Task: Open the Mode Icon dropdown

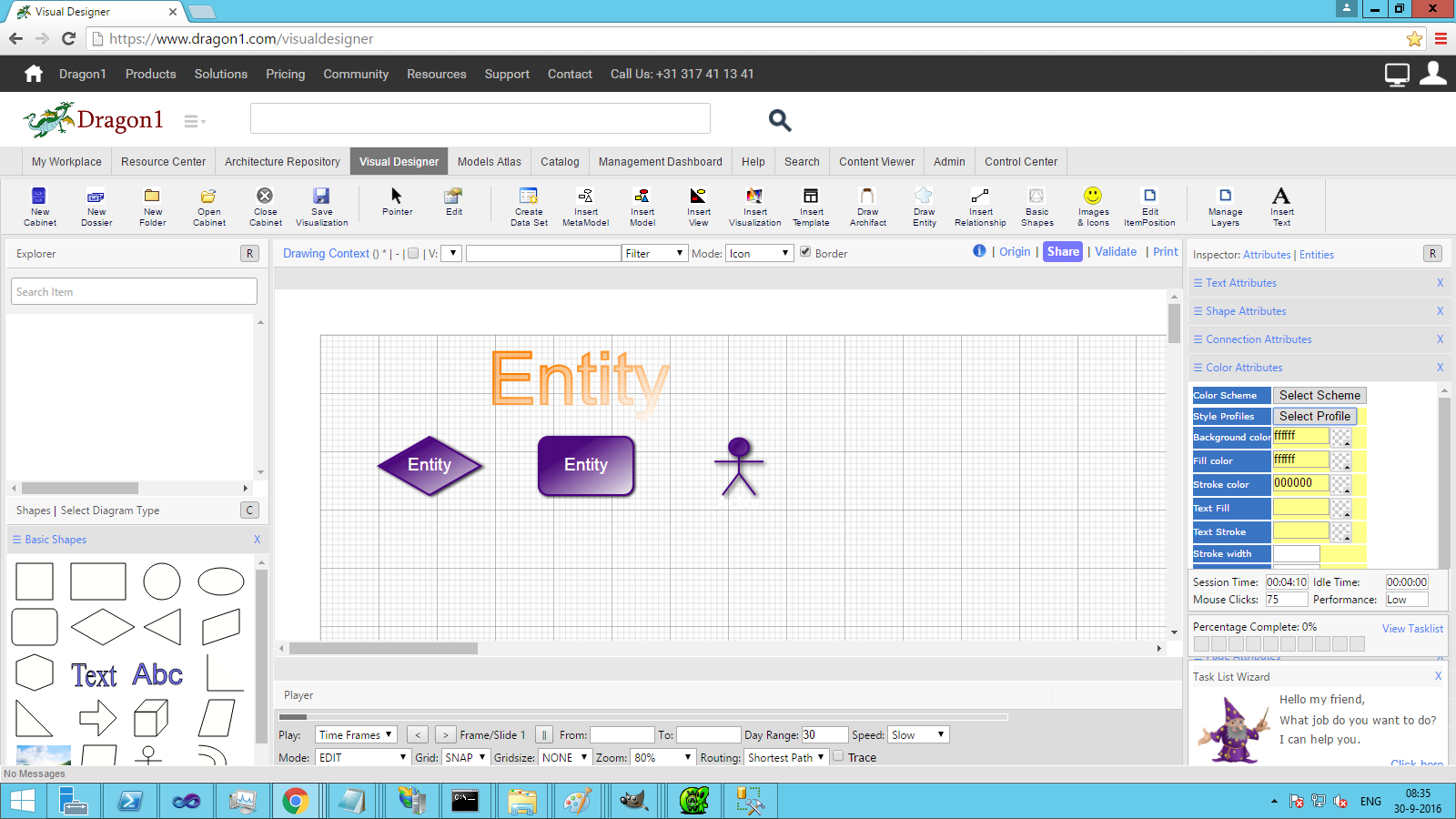Action: tap(760, 253)
